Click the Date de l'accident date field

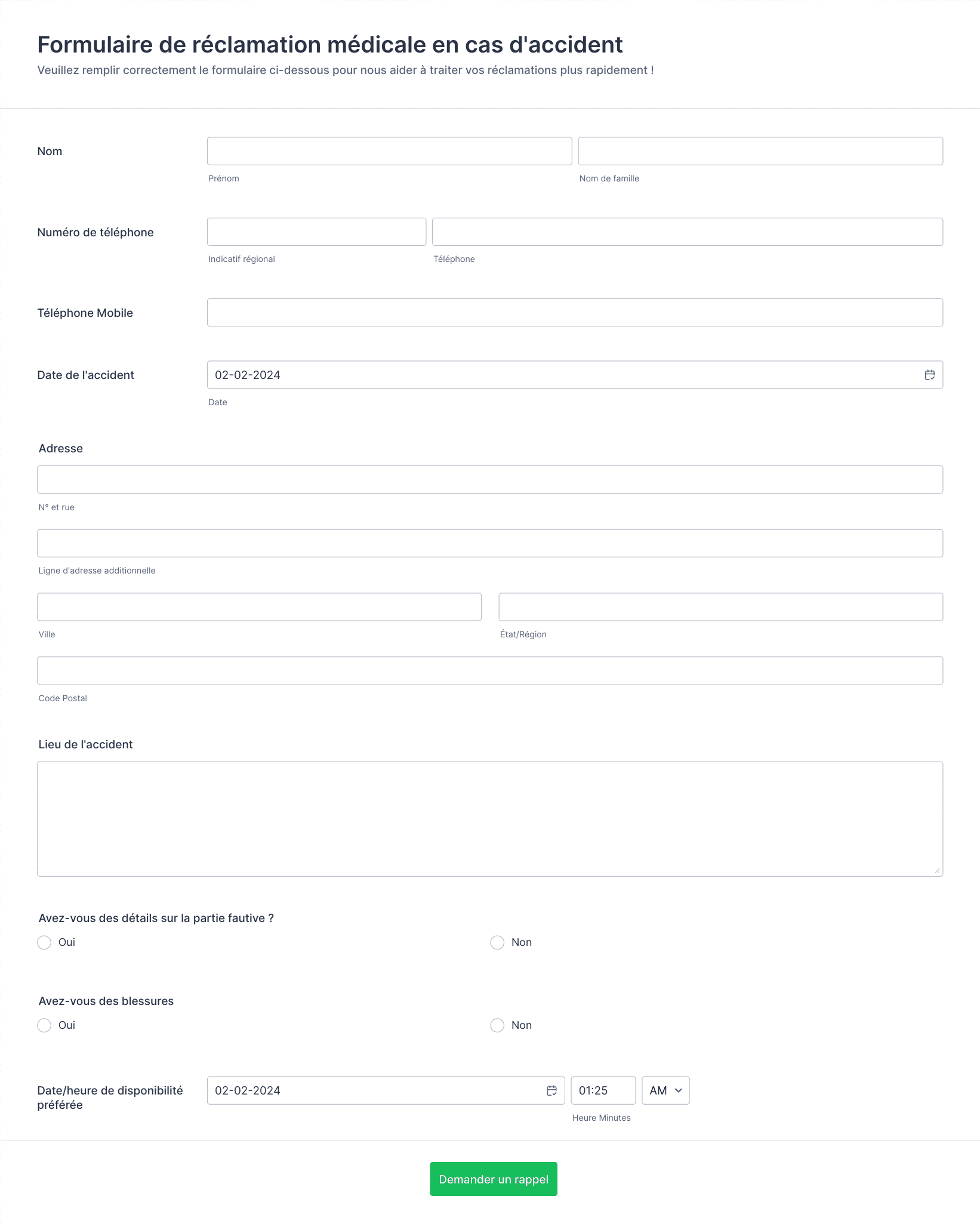575,375
